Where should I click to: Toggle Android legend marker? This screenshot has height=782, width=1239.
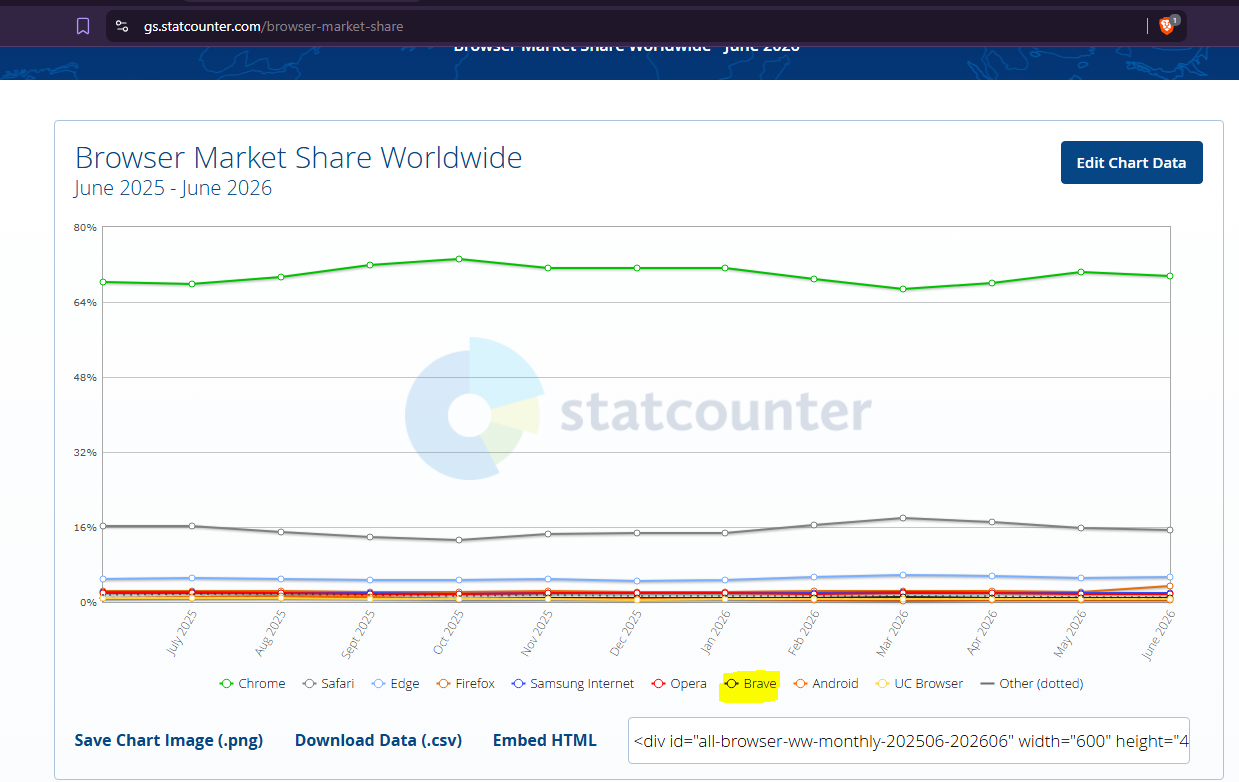point(800,684)
